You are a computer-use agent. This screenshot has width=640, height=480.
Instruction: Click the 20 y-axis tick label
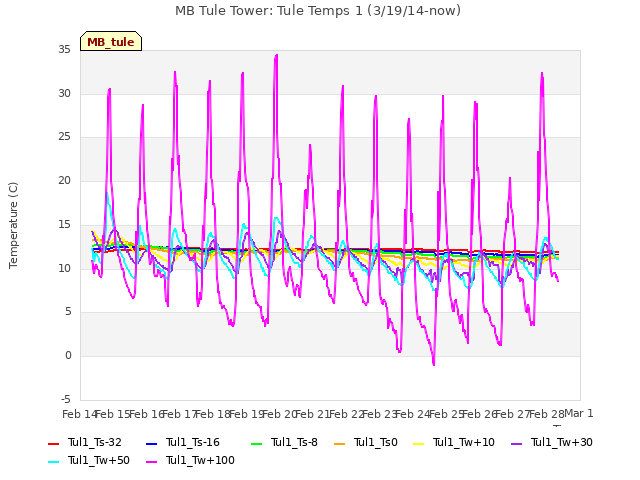[x=64, y=180]
